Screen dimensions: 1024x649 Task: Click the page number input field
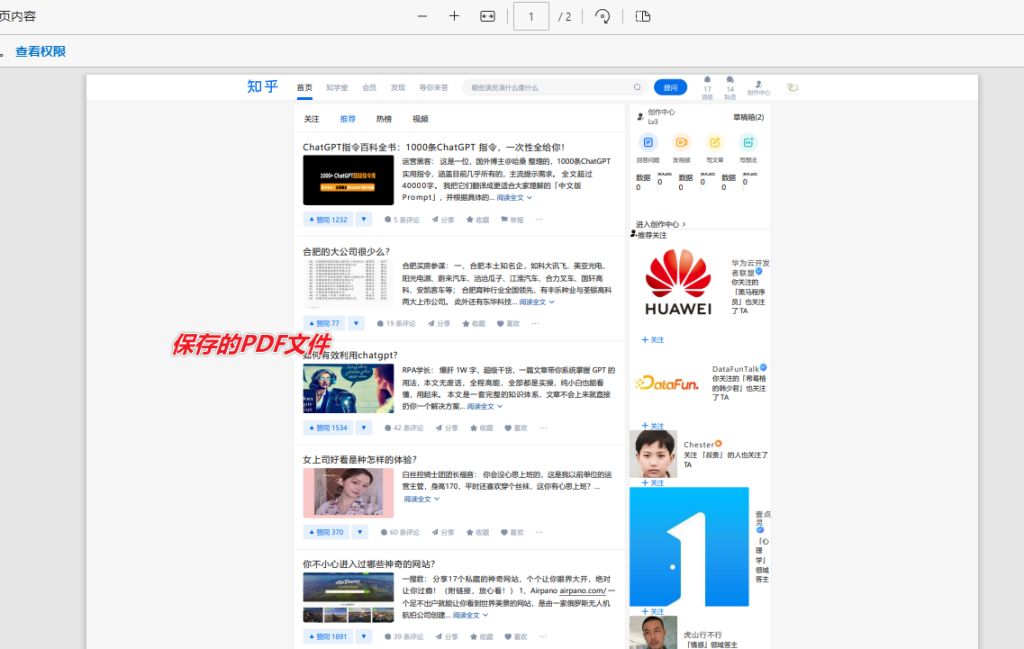tap(531, 17)
